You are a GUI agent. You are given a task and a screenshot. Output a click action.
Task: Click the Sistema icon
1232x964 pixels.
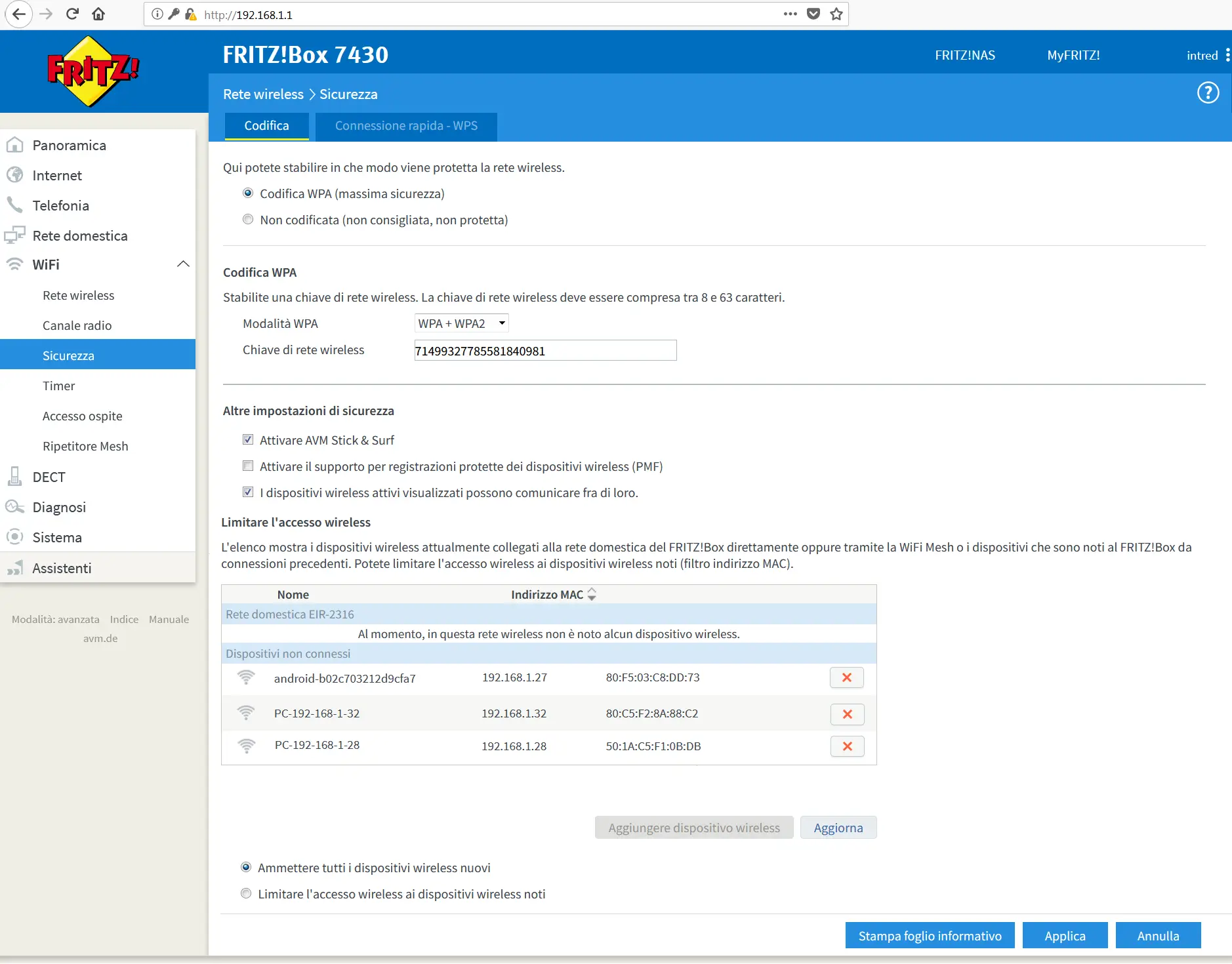click(x=14, y=537)
